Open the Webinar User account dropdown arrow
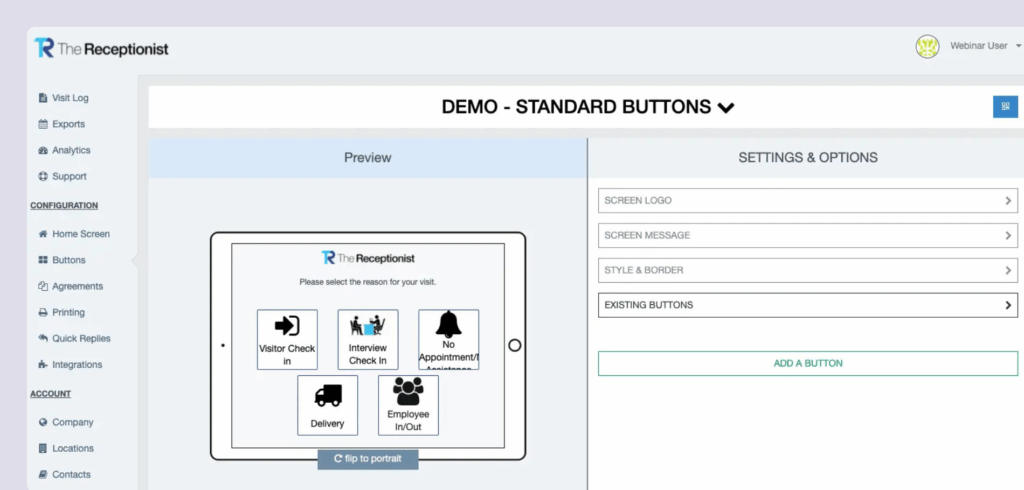Screen dimensions: 1024x490 coord(1018,46)
